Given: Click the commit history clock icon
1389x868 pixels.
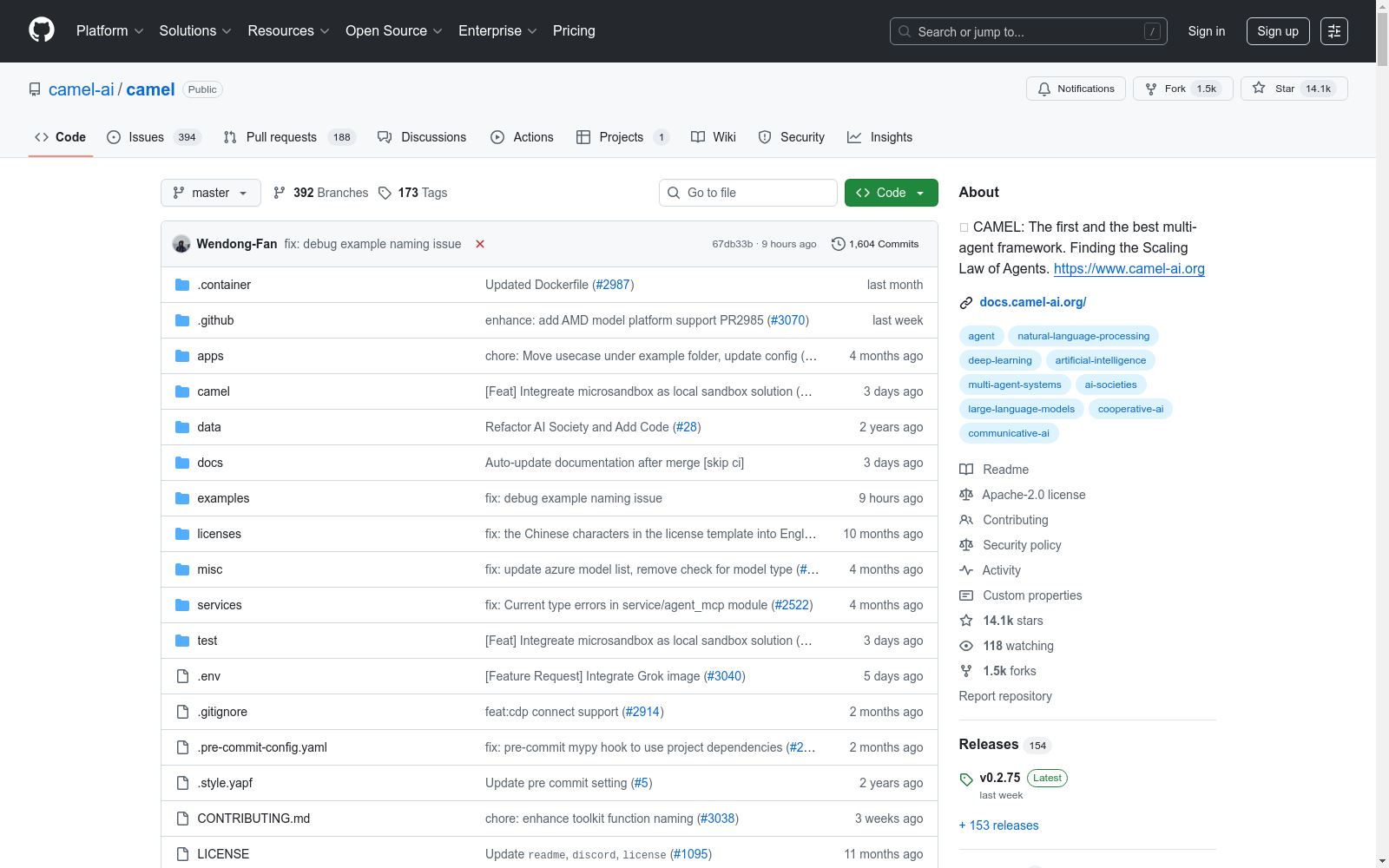Looking at the screenshot, I should (838, 244).
